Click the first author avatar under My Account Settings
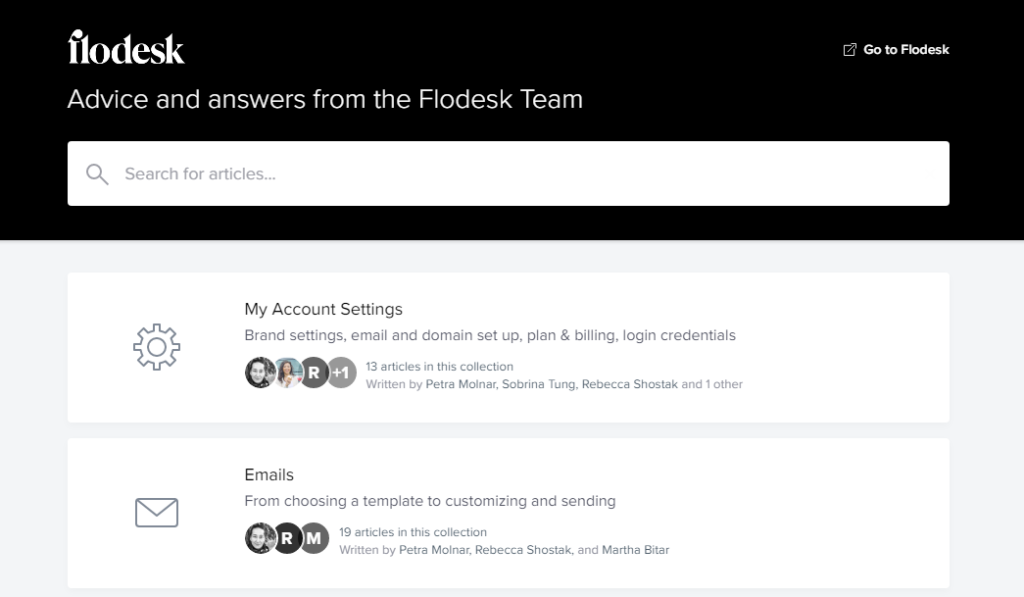1024x597 pixels. click(260, 373)
